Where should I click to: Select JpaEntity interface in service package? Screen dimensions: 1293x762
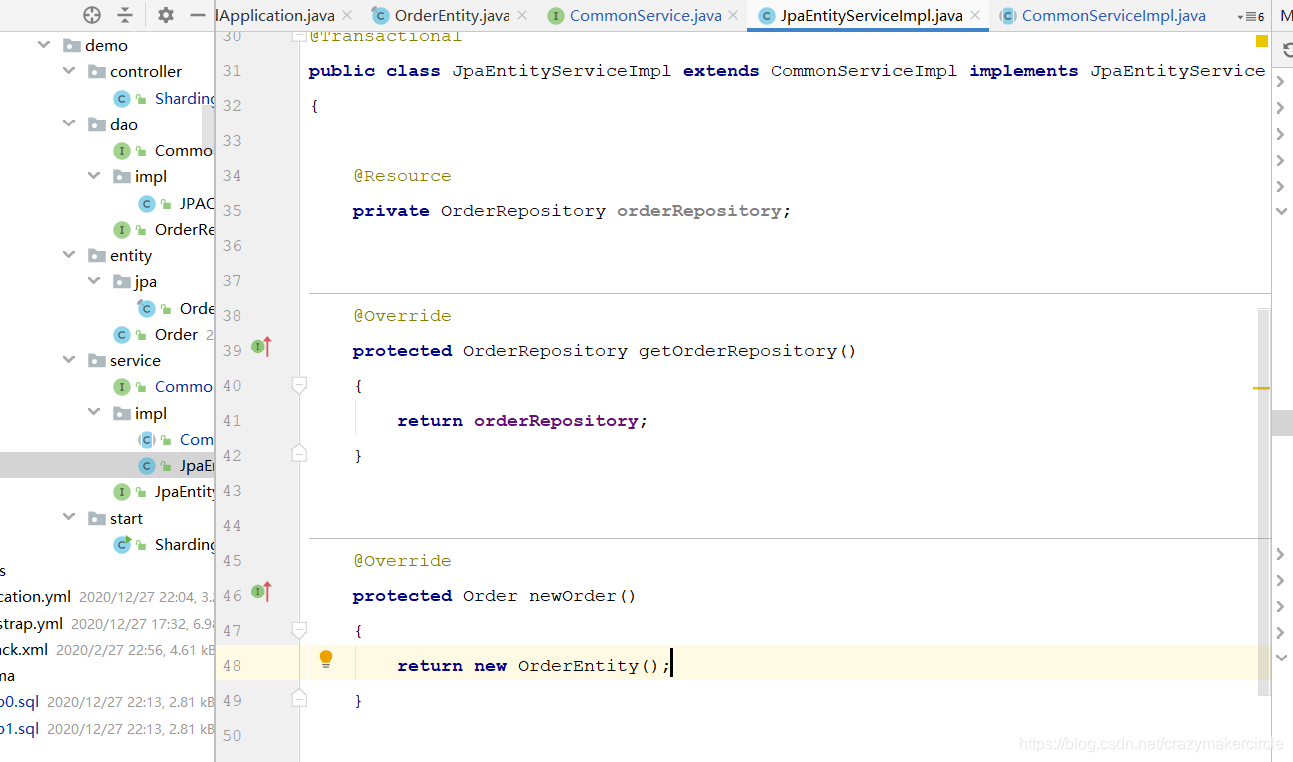click(185, 491)
